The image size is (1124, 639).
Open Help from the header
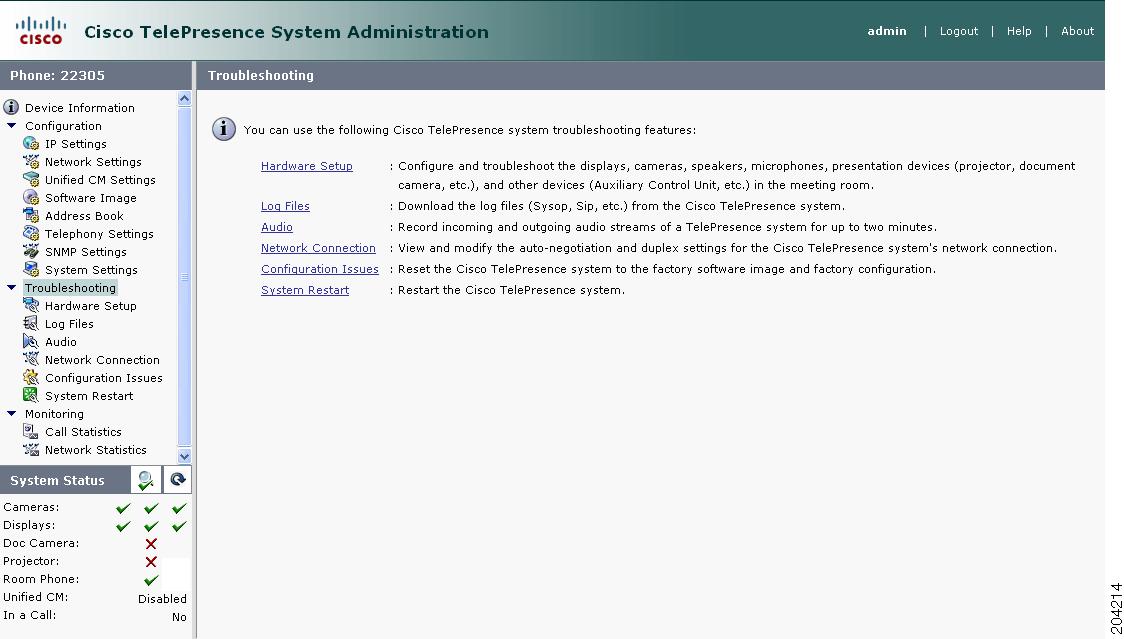click(1019, 31)
